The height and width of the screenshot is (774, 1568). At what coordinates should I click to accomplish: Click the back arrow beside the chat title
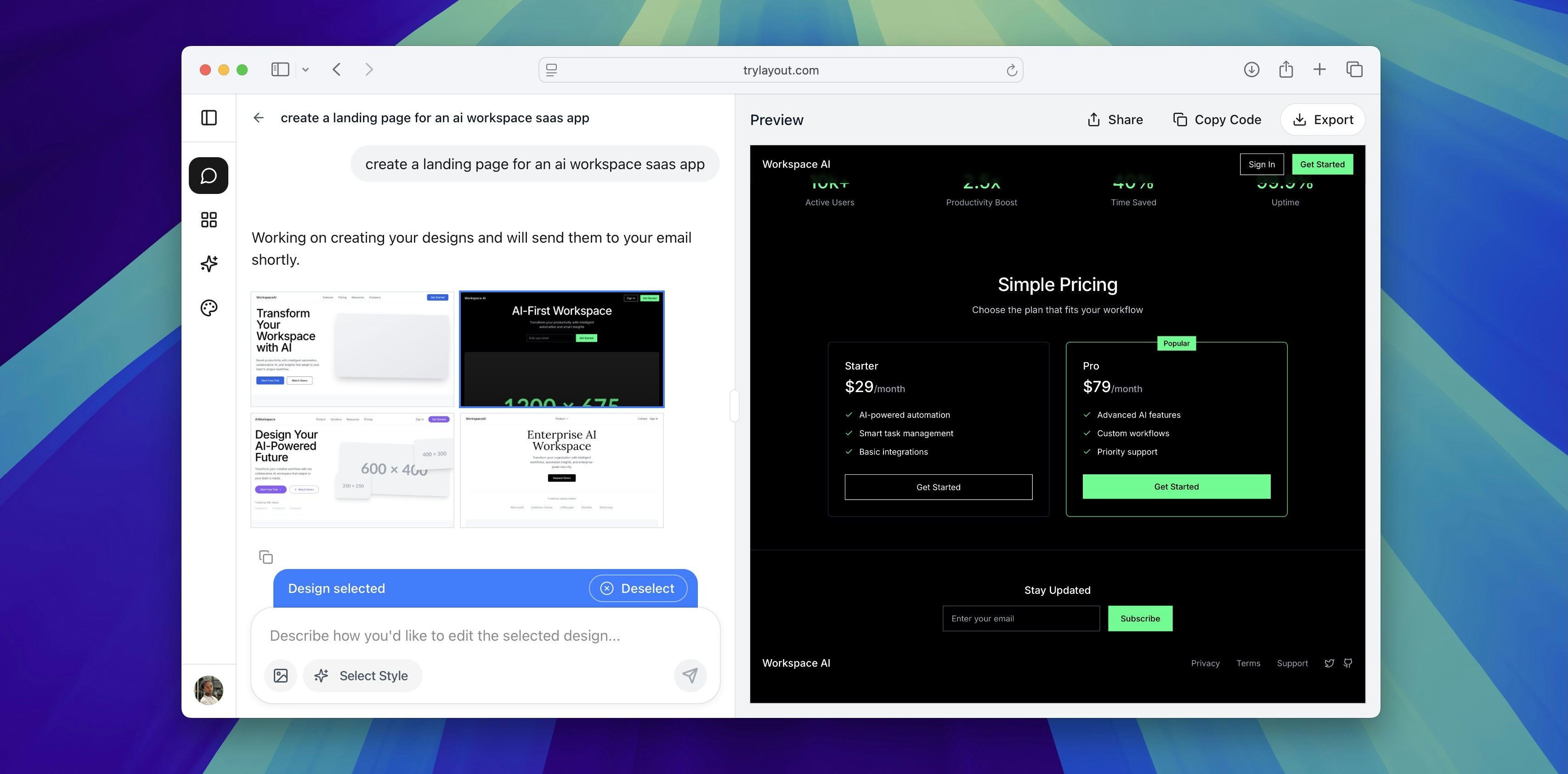point(259,118)
